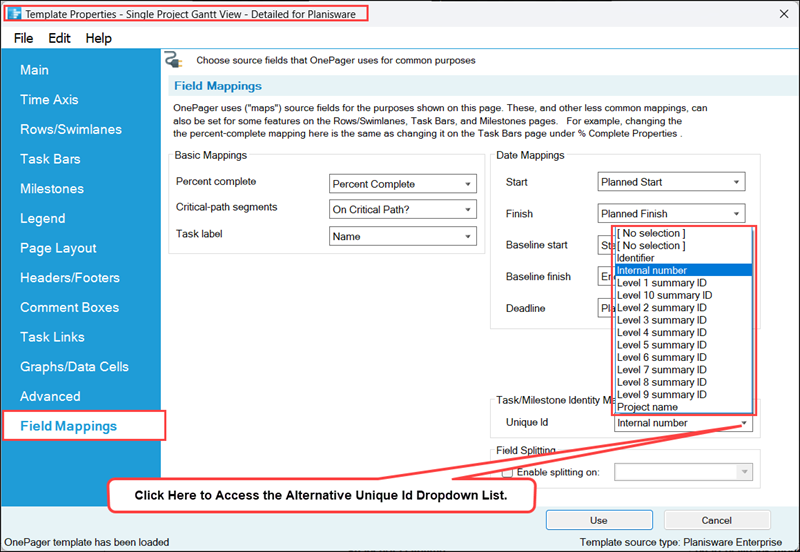The height and width of the screenshot is (552, 800).
Task: Go to the Milestones page
Action: (52, 189)
